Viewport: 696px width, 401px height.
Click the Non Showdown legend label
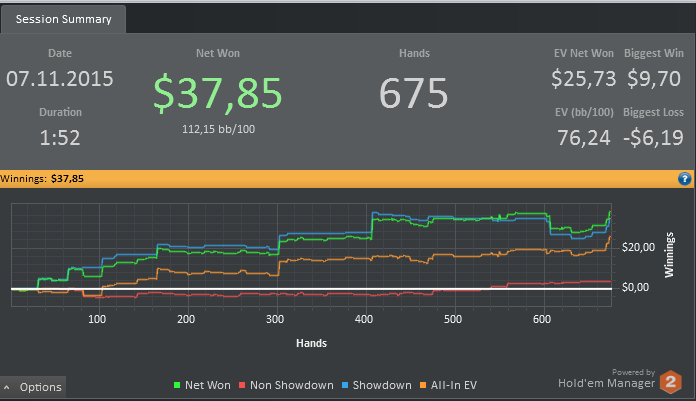coord(292,385)
